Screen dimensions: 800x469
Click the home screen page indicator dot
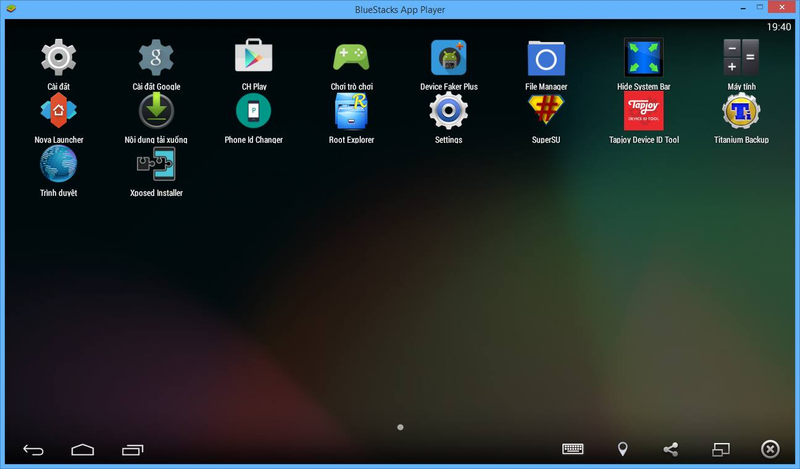point(401,427)
